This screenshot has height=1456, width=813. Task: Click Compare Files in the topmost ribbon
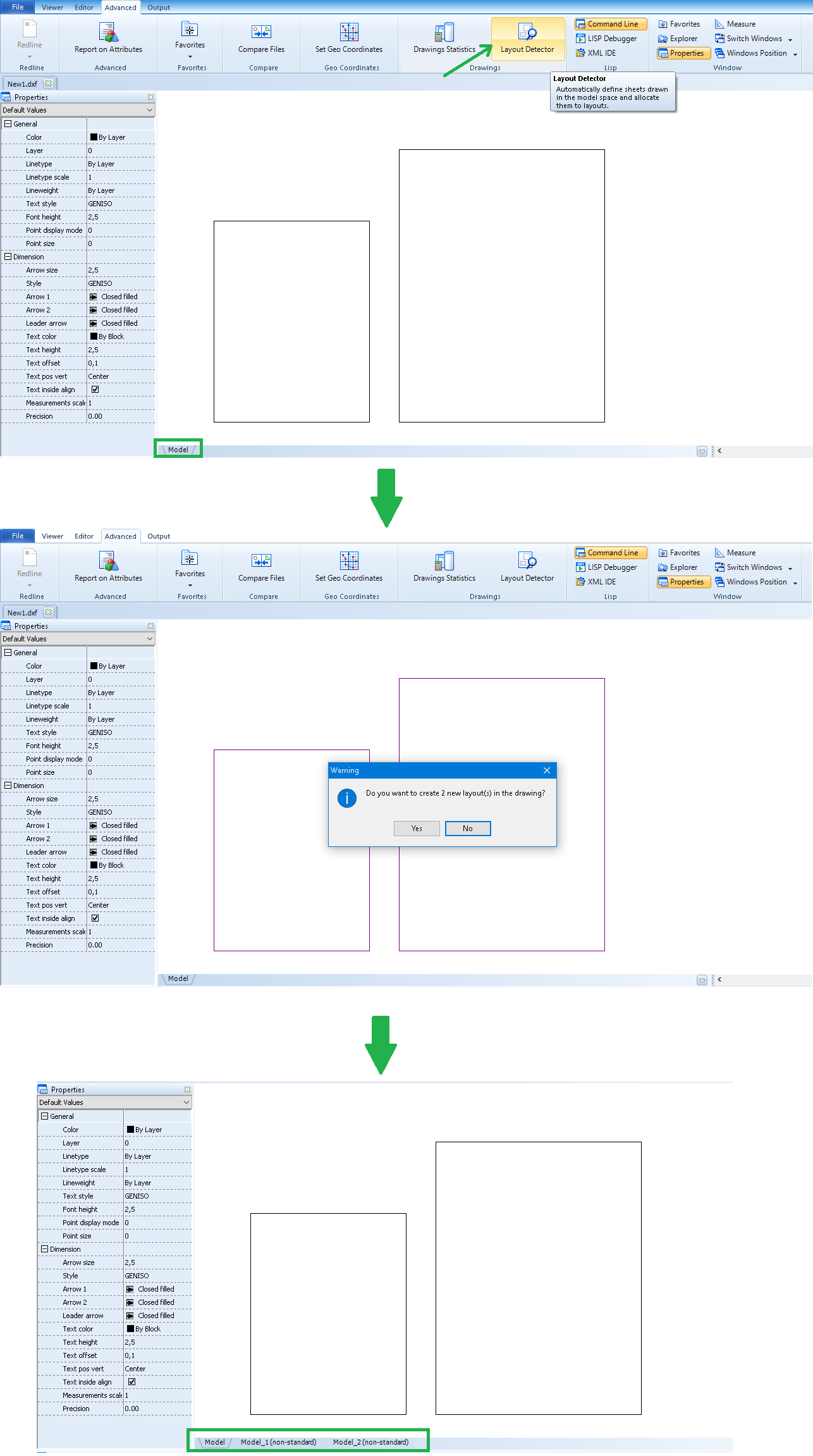pos(261,38)
